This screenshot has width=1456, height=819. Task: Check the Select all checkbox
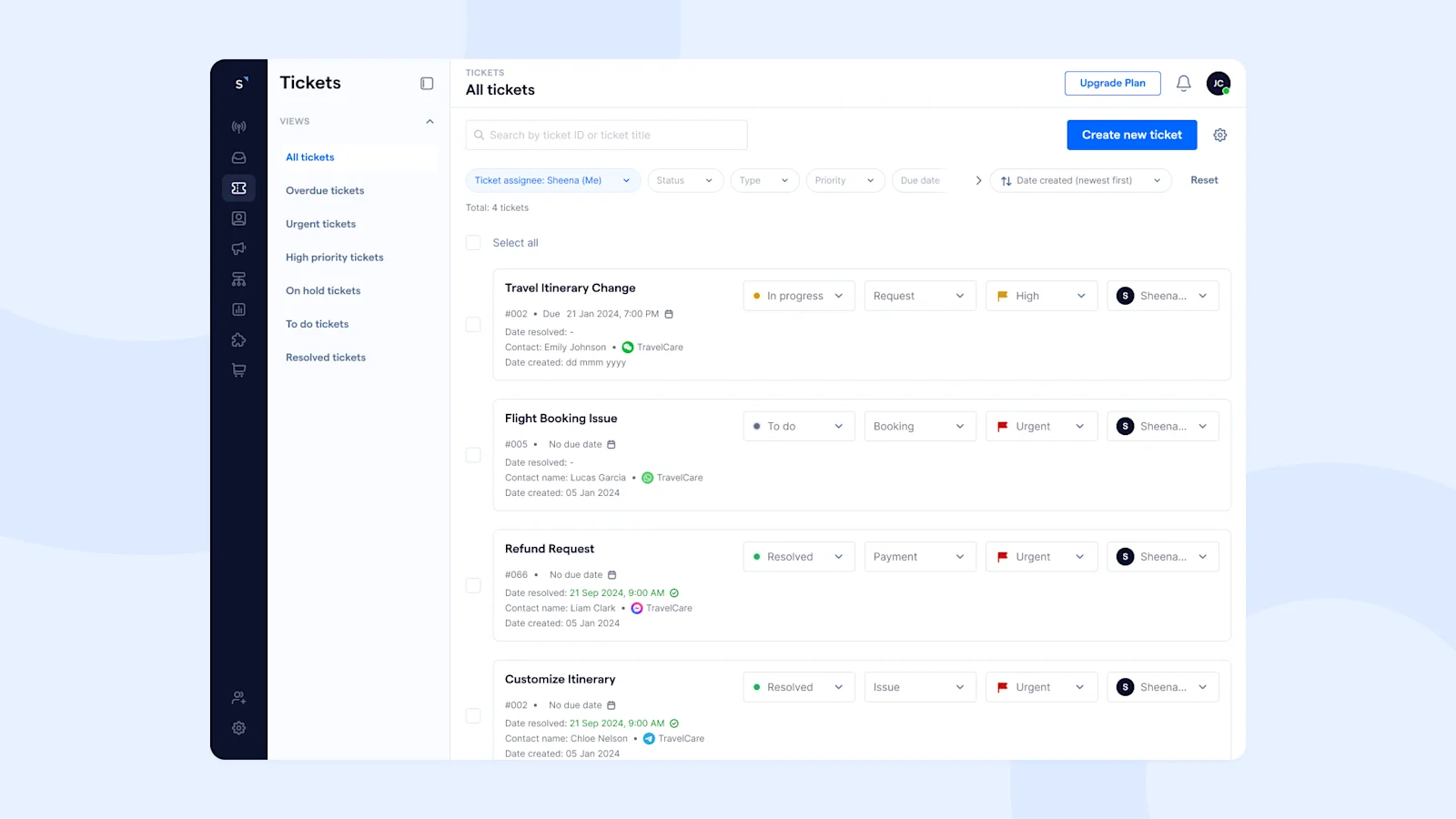pyautogui.click(x=473, y=242)
